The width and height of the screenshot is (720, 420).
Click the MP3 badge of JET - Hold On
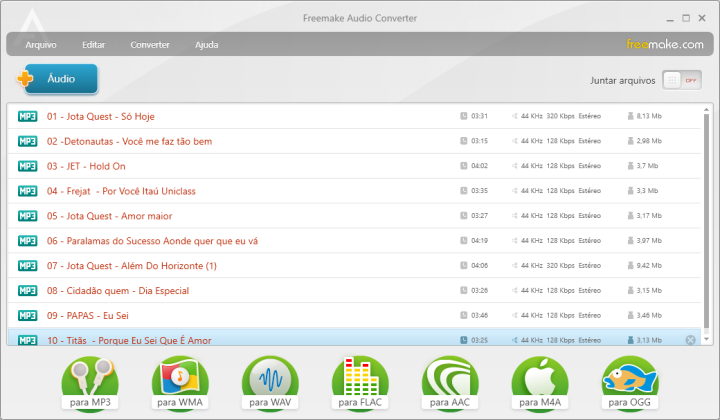point(28,166)
